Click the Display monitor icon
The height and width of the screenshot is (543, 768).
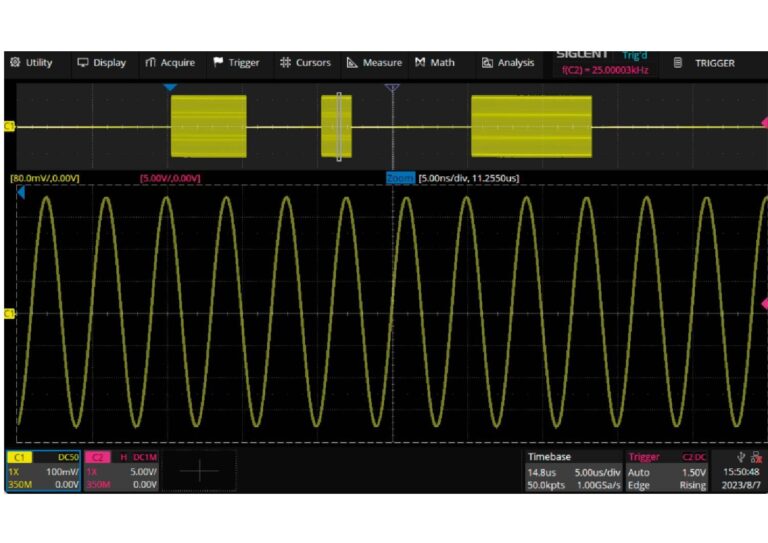83,62
